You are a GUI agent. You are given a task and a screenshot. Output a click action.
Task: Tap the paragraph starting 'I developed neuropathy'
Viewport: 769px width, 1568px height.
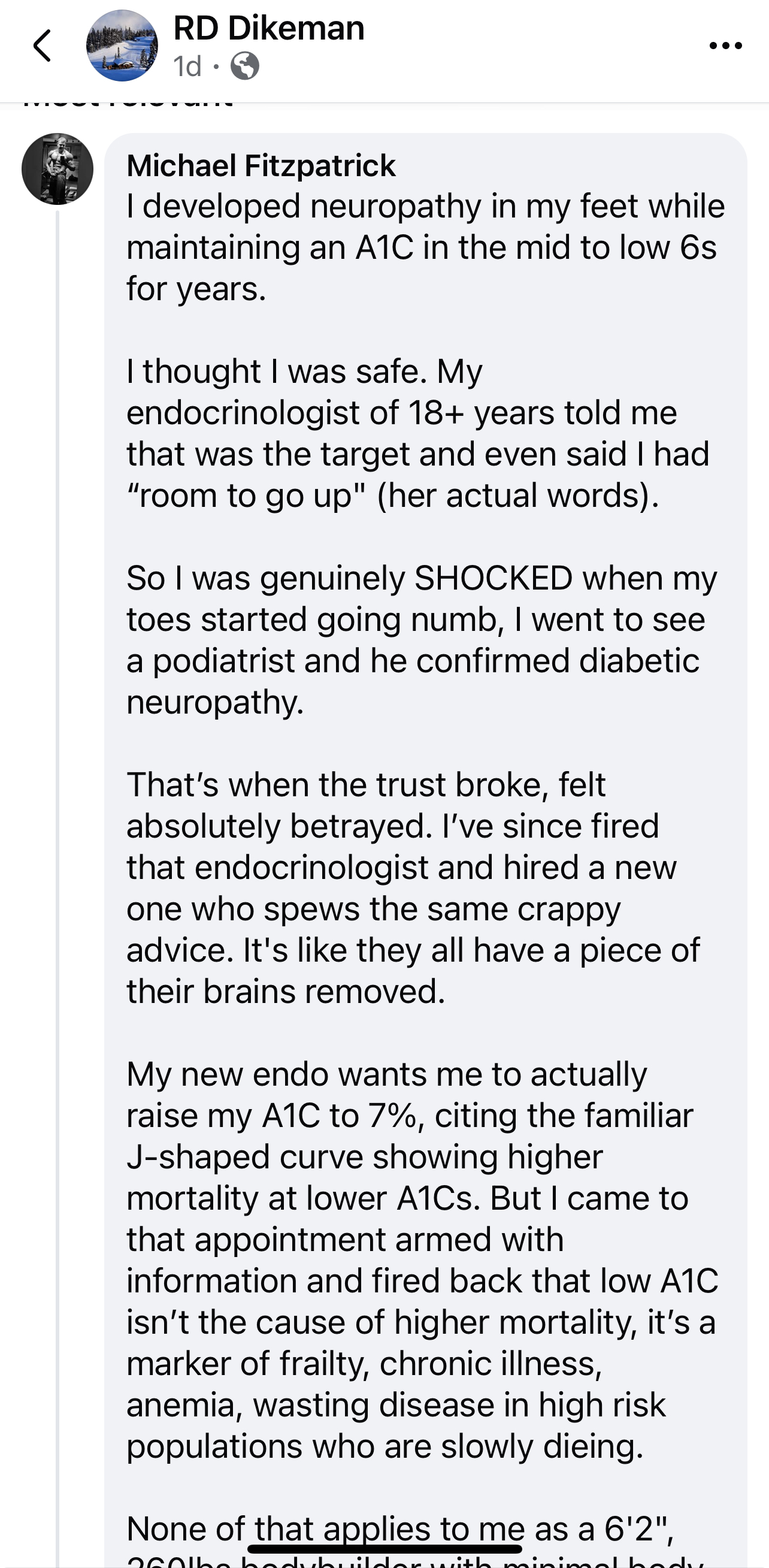(420, 247)
